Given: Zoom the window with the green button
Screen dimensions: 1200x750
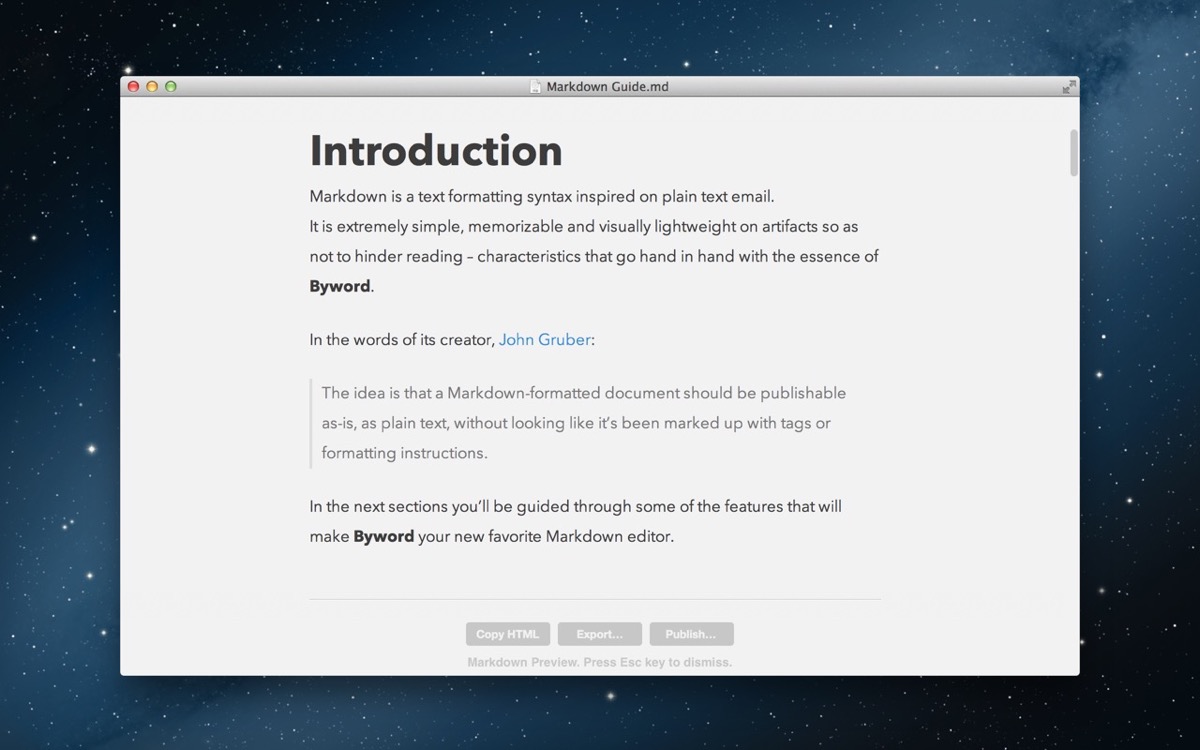Looking at the screenshot, I should [x=171, y=87].
